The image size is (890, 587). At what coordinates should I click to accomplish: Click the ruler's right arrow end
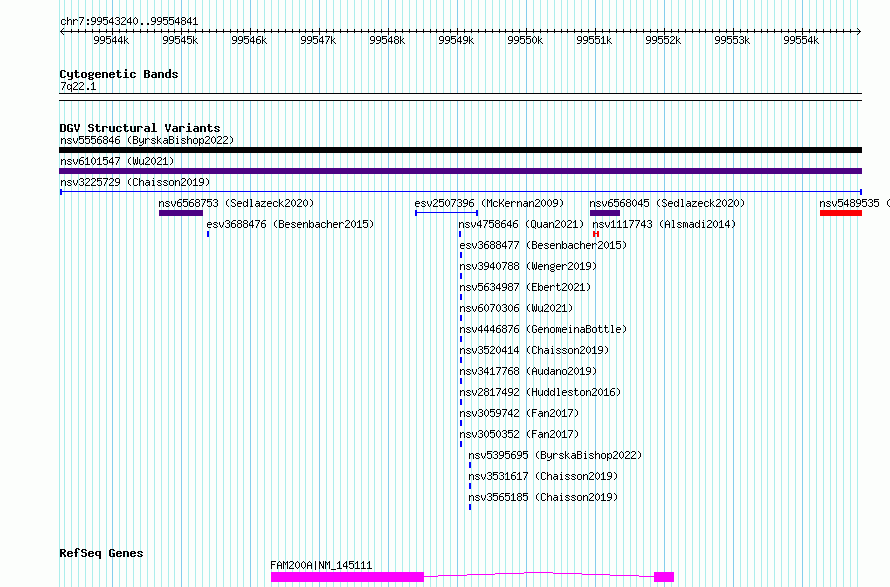click(x=859, y=32)
